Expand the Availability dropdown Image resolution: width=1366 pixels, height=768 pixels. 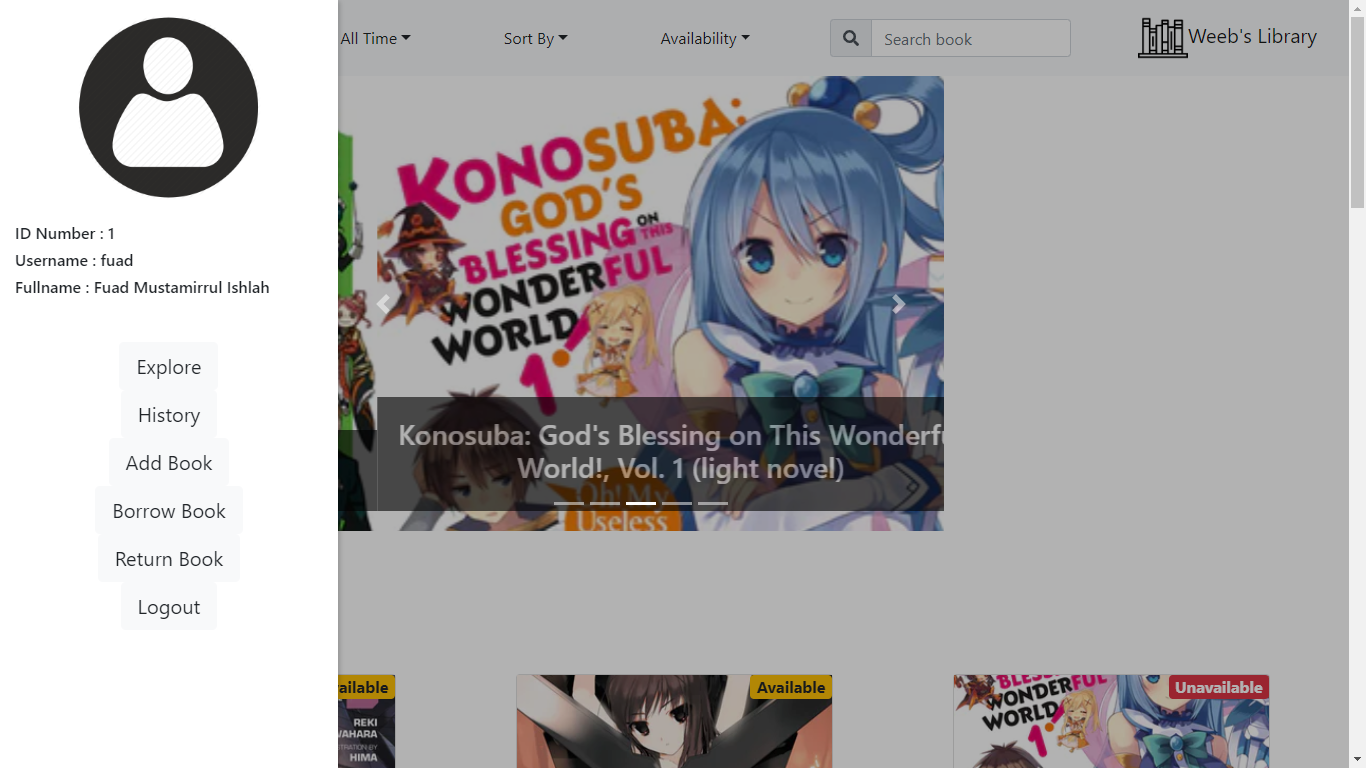tap(705, 38)
